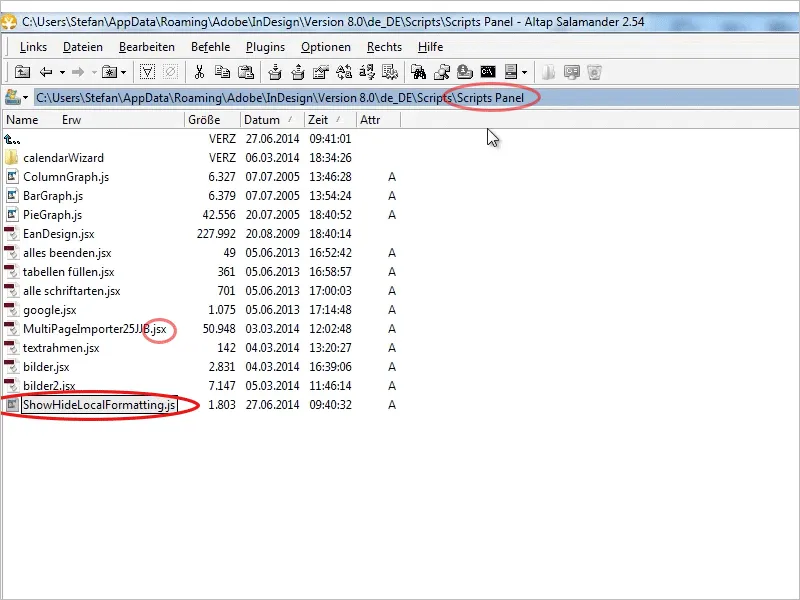Open the Hilfe menu

coord(430,47)
